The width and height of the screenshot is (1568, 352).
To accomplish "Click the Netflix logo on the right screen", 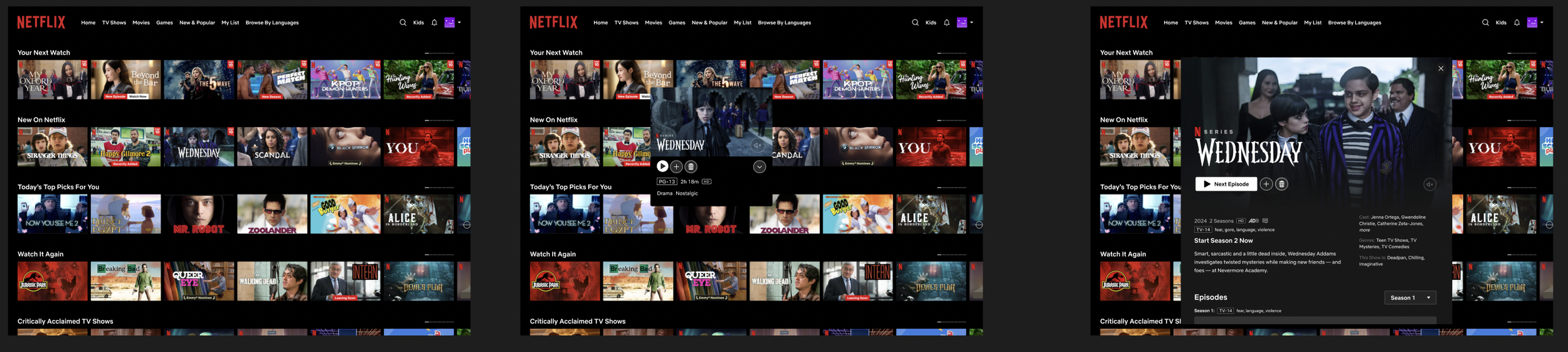I will pyautogui.click(x=1124, y=23).
